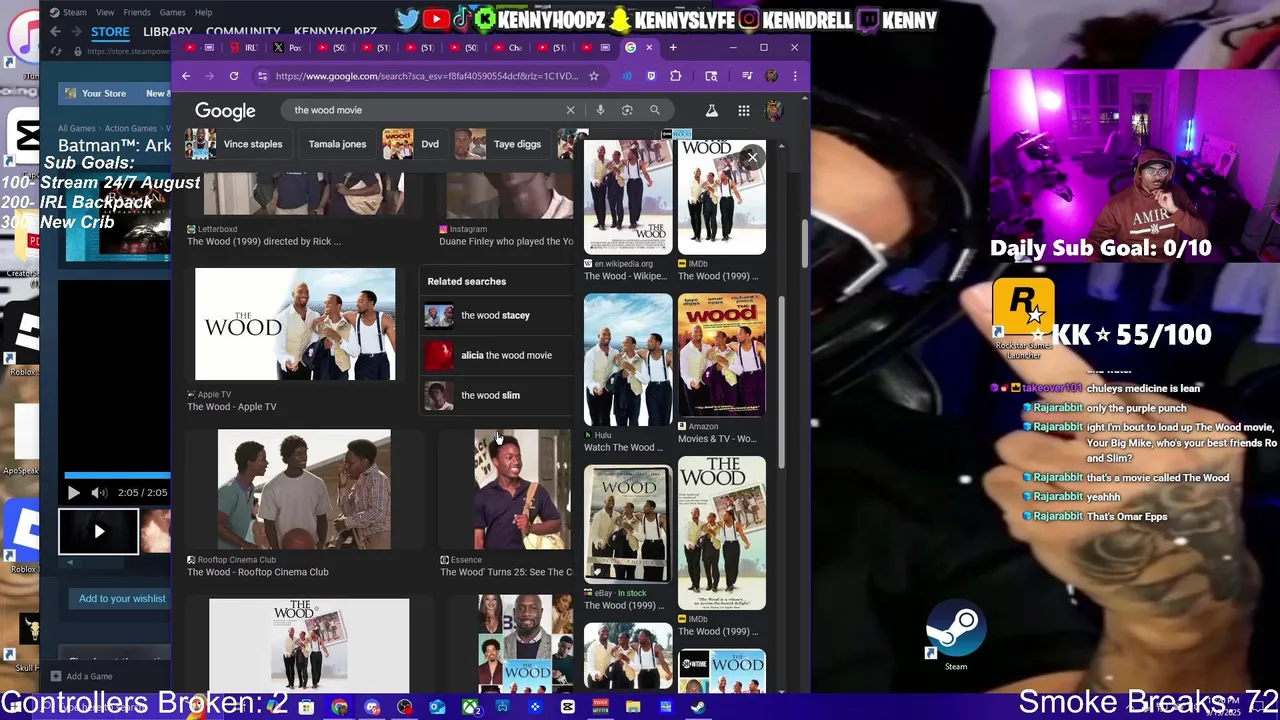Screen dimensions: 1280x720
Task: Open Google account avatar on the search page
Action: click(774, 110)
